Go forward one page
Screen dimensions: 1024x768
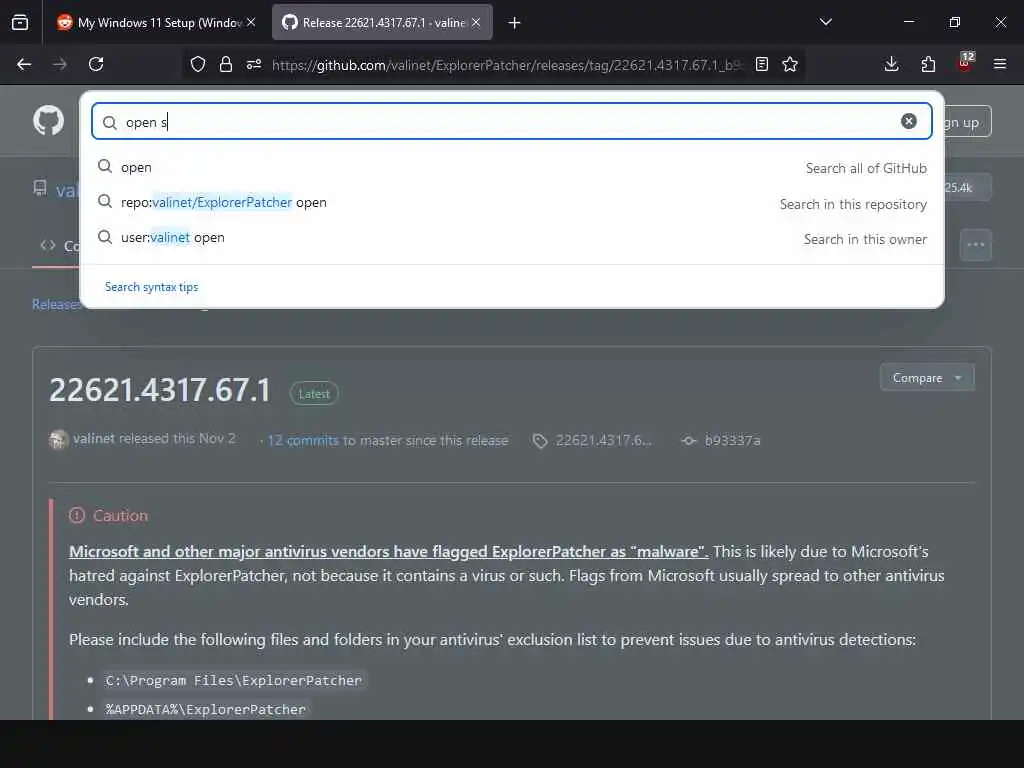[x=59, y=64]
